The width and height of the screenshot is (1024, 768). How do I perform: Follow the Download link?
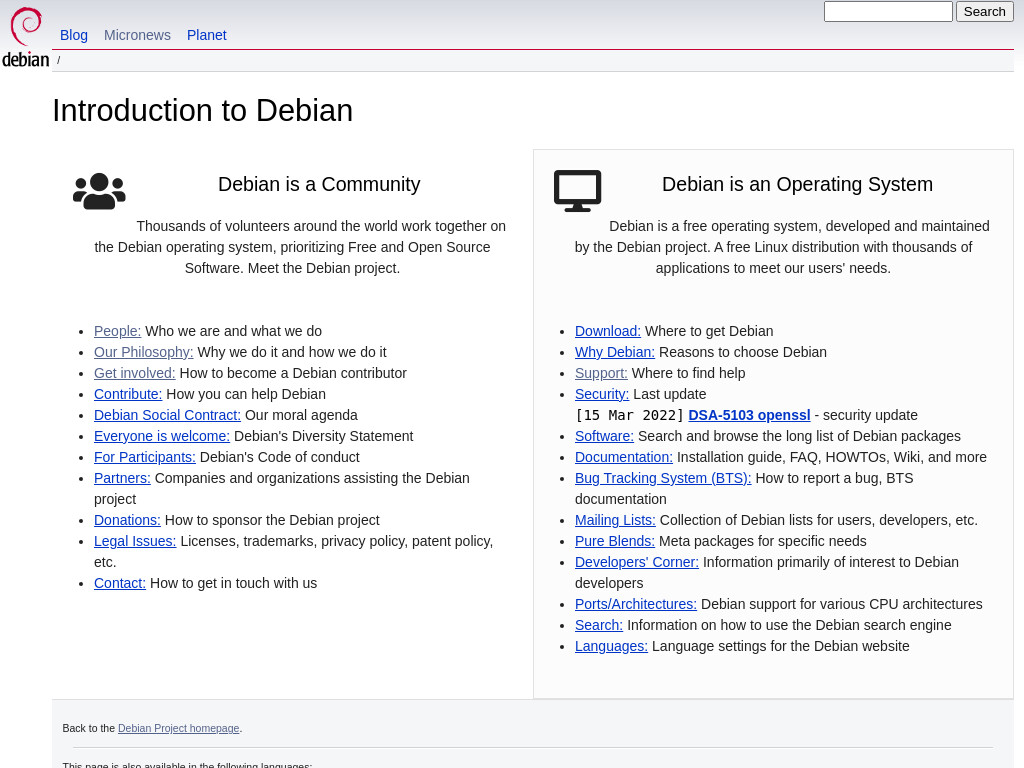(x=607, y=331)
